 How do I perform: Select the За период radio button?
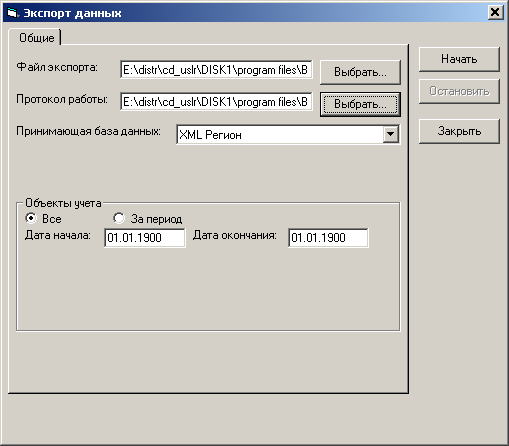119,218
